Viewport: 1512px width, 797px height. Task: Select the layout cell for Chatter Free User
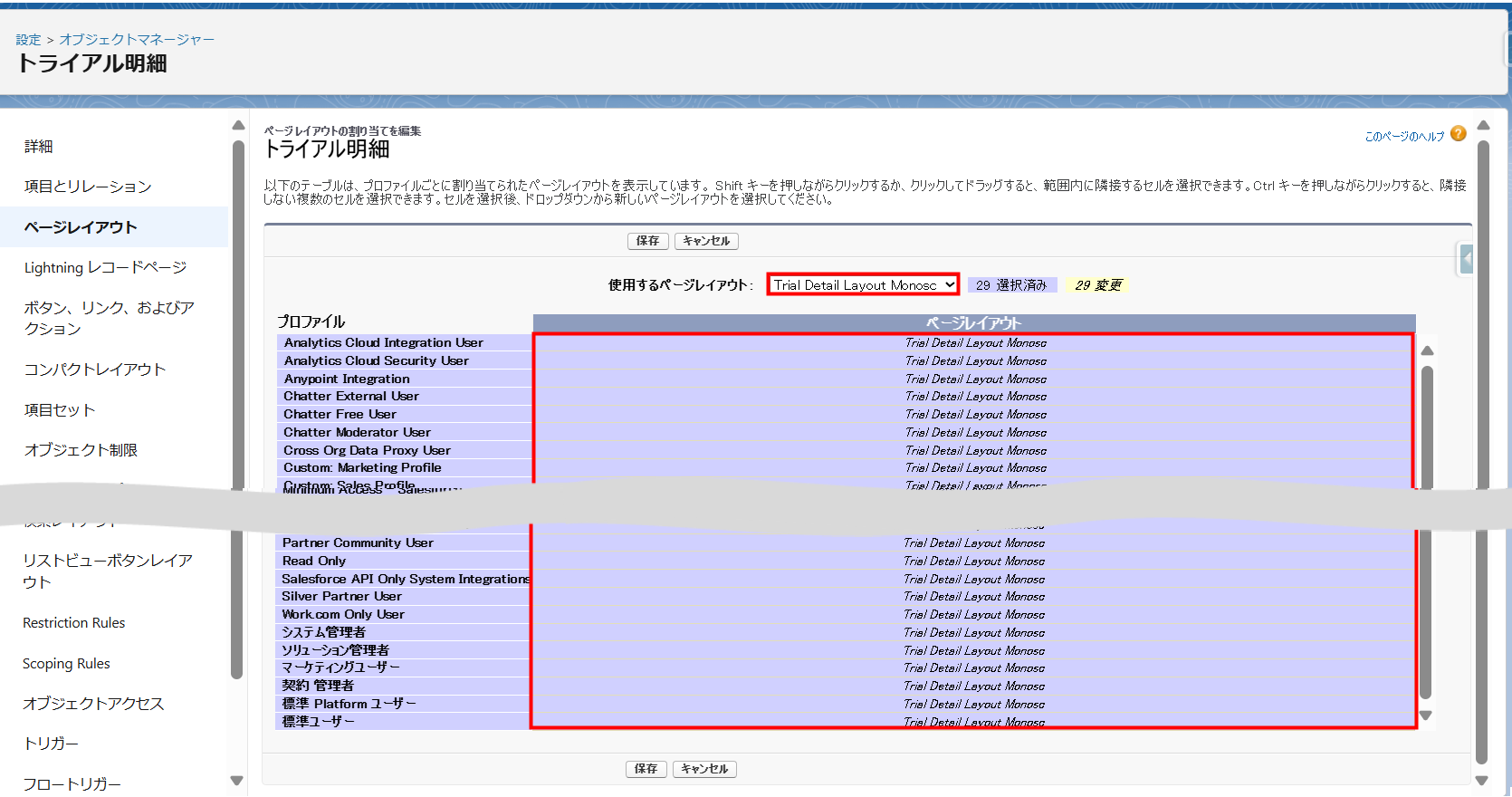click(x=974, y=415)
